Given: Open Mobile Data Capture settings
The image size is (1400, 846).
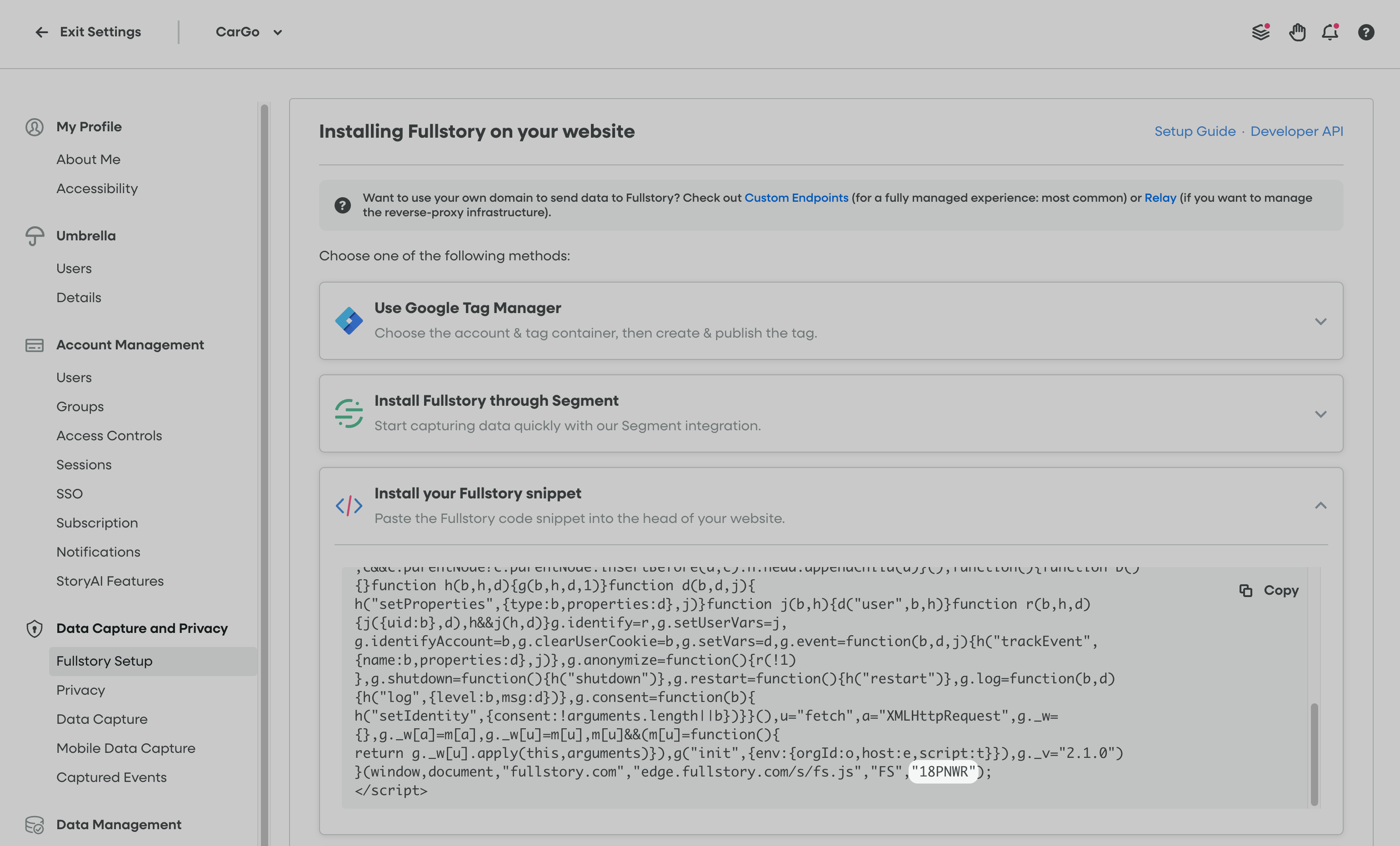Looking at the screenshot, I should [125, 748].
